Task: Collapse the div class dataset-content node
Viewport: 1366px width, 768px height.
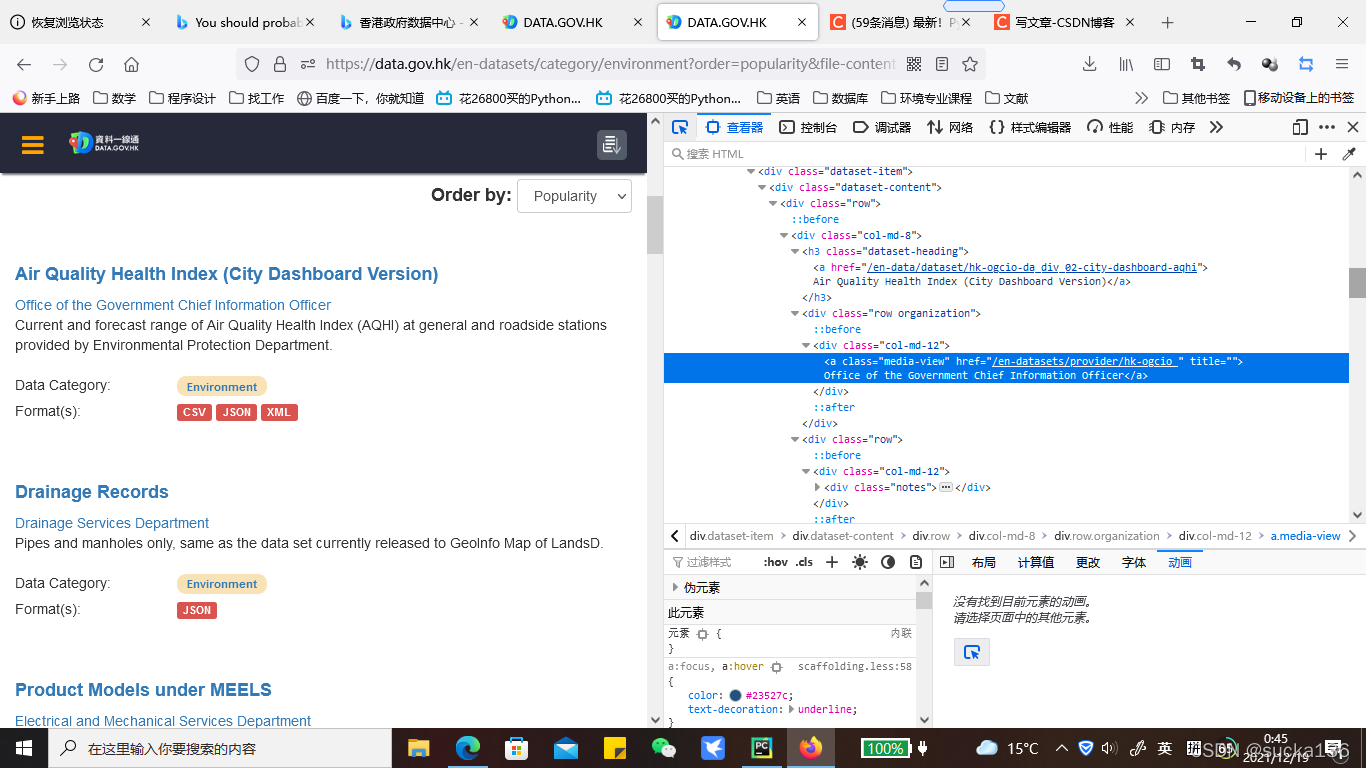Action: [x=763, y=187]
